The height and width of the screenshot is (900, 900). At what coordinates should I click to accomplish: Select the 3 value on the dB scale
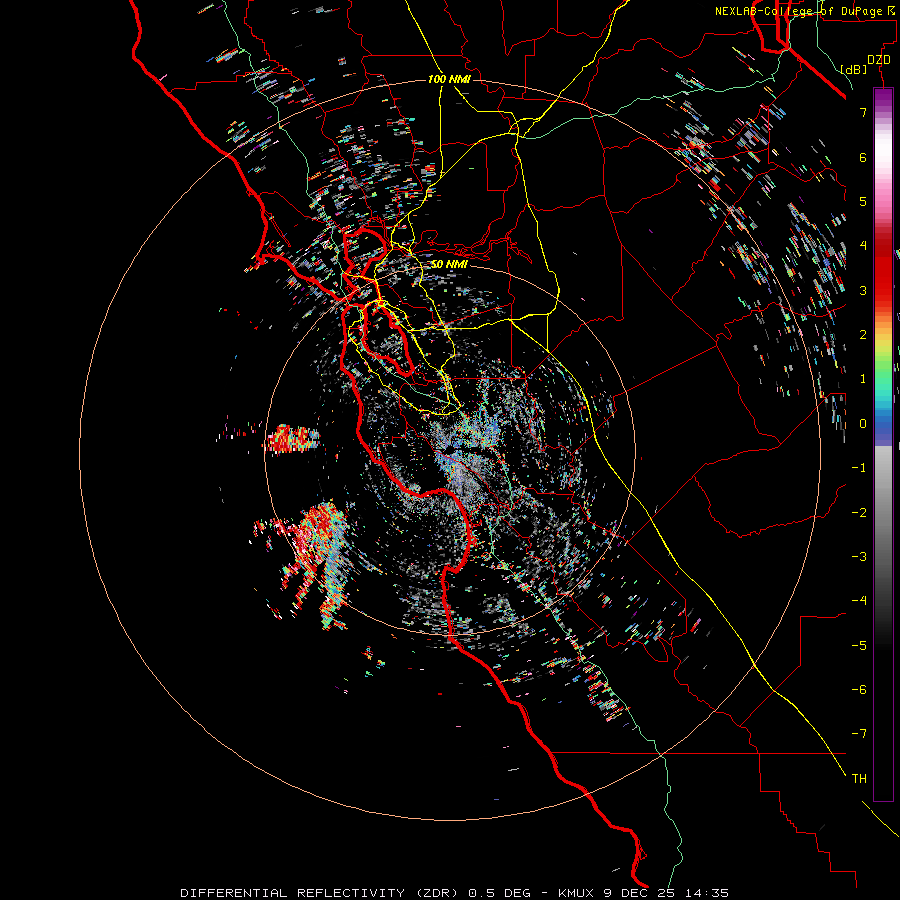(x=863, y=290)
